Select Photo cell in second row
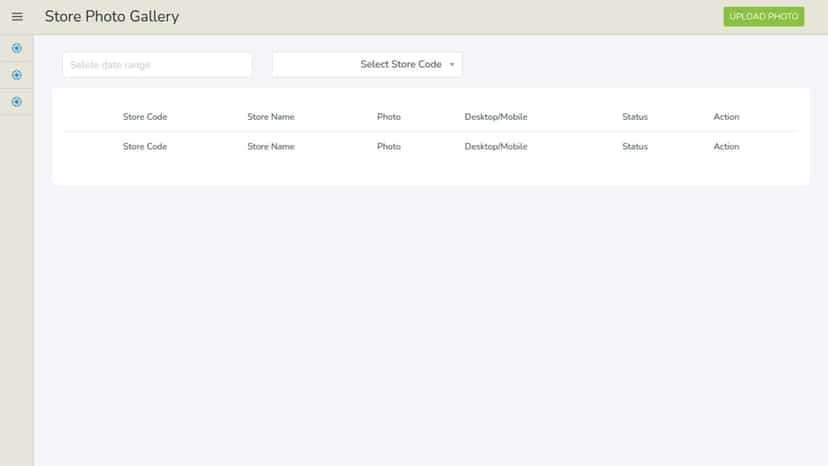828x466 pixels. click(389, 146)
